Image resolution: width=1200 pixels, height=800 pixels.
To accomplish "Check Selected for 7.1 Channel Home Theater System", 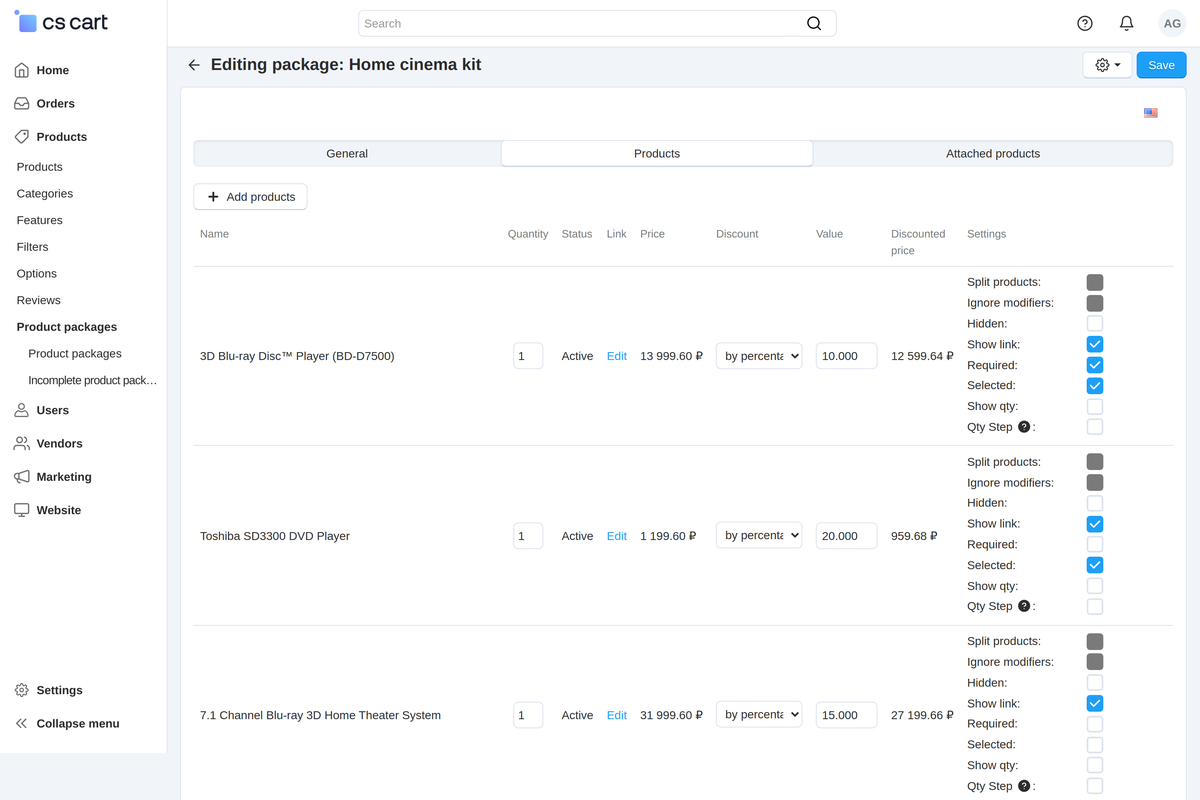I will click(1095, 744).
